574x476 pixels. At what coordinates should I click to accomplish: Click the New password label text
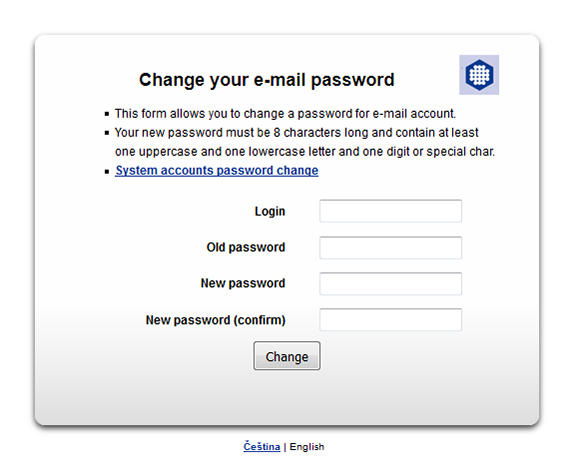point(243,283)
